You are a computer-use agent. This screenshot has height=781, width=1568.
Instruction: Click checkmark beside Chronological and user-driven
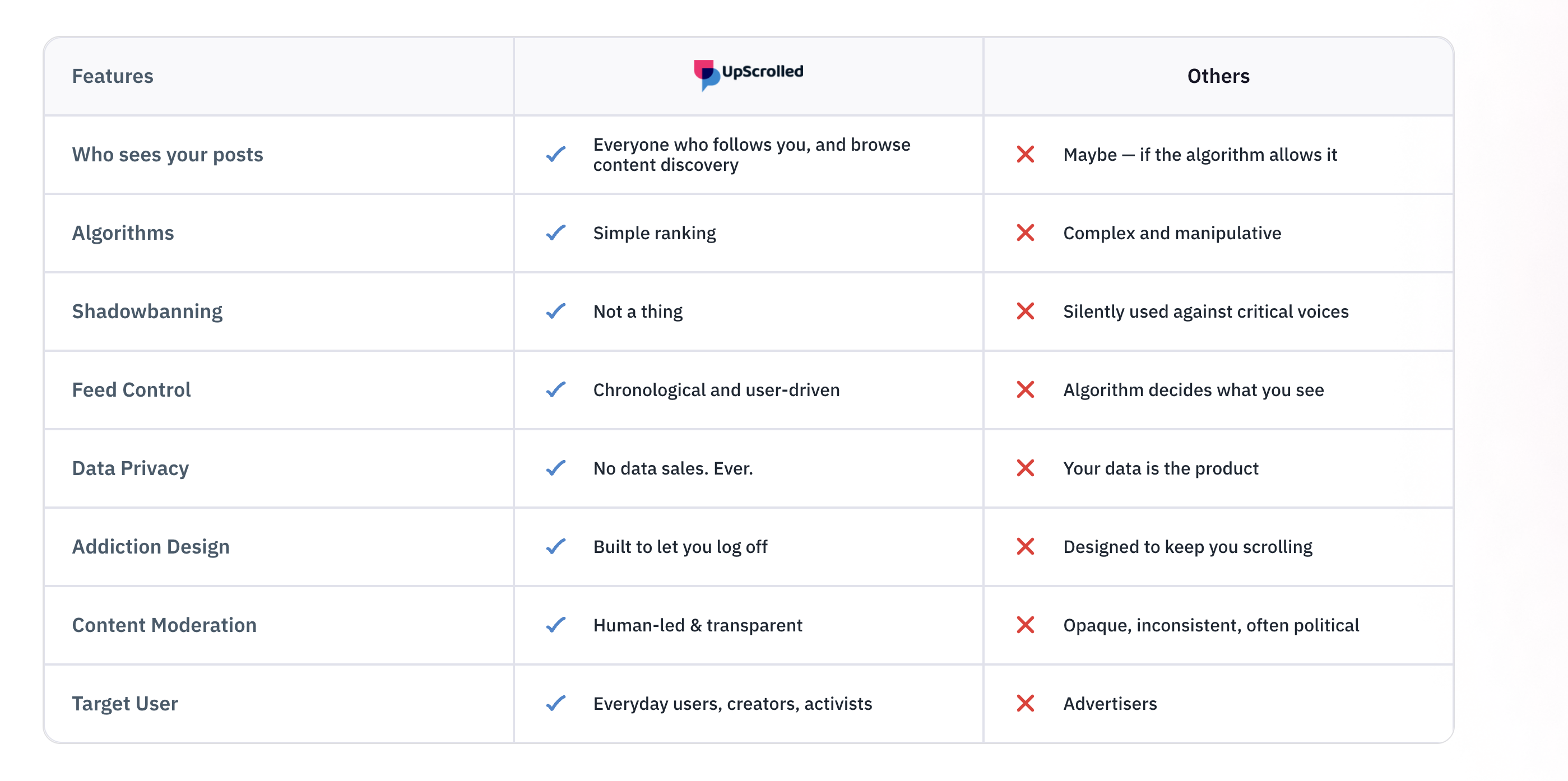tap(556, 389)
